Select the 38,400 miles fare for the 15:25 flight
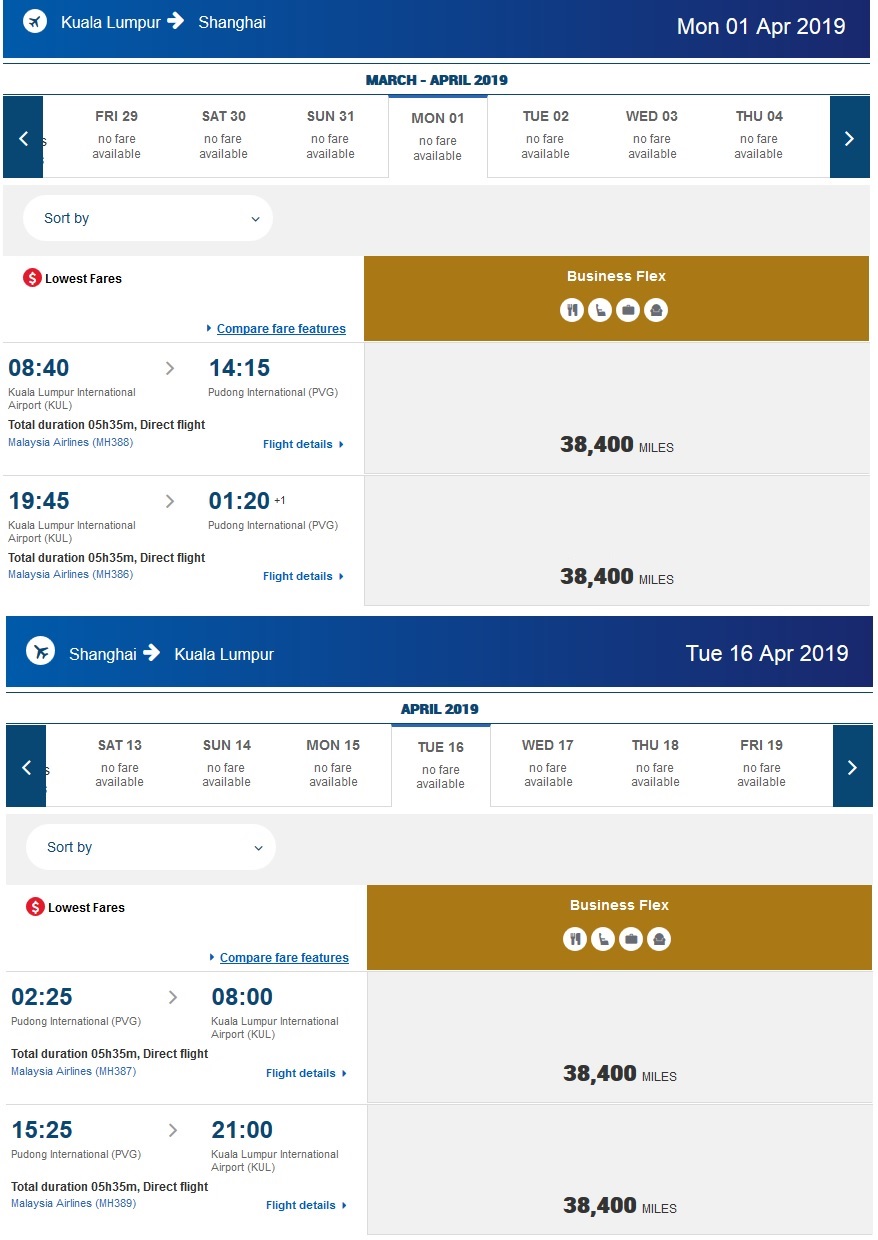The image size is (878, 1240). click(x=619, y=1206)
